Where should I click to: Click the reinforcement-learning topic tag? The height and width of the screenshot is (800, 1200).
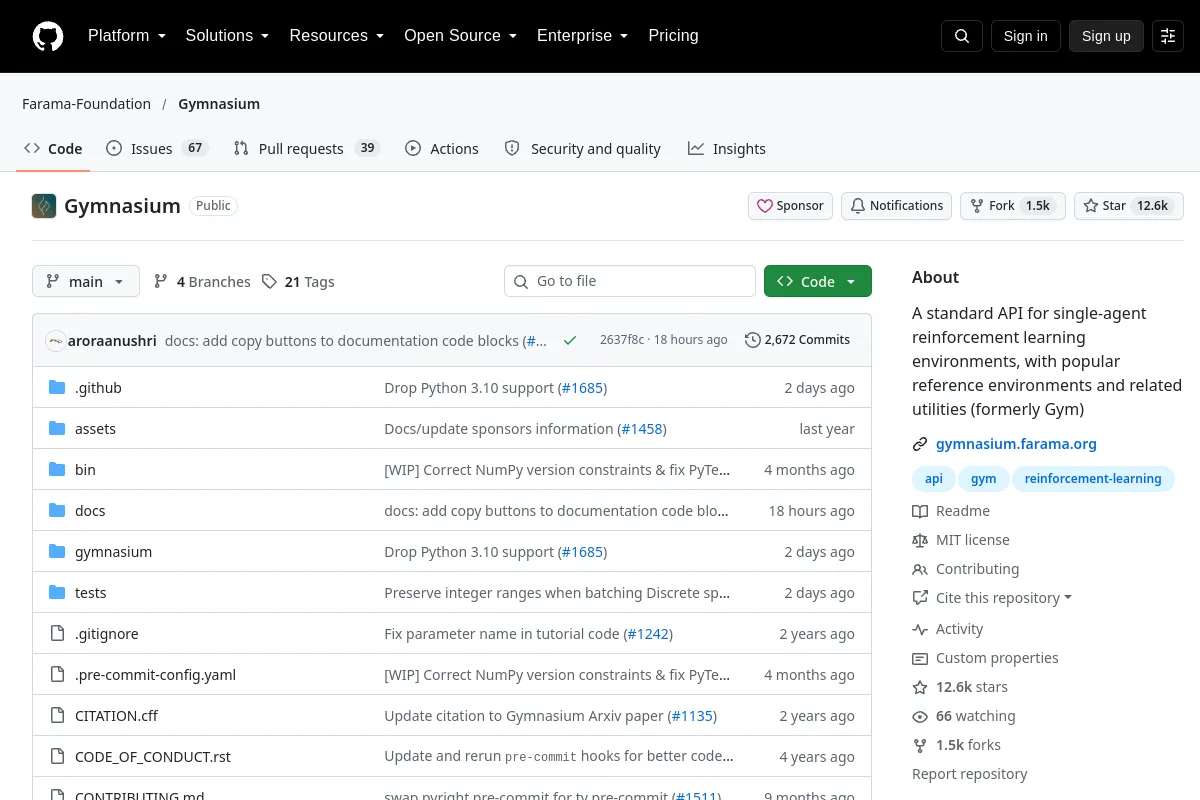click(x=1093, y=479)
